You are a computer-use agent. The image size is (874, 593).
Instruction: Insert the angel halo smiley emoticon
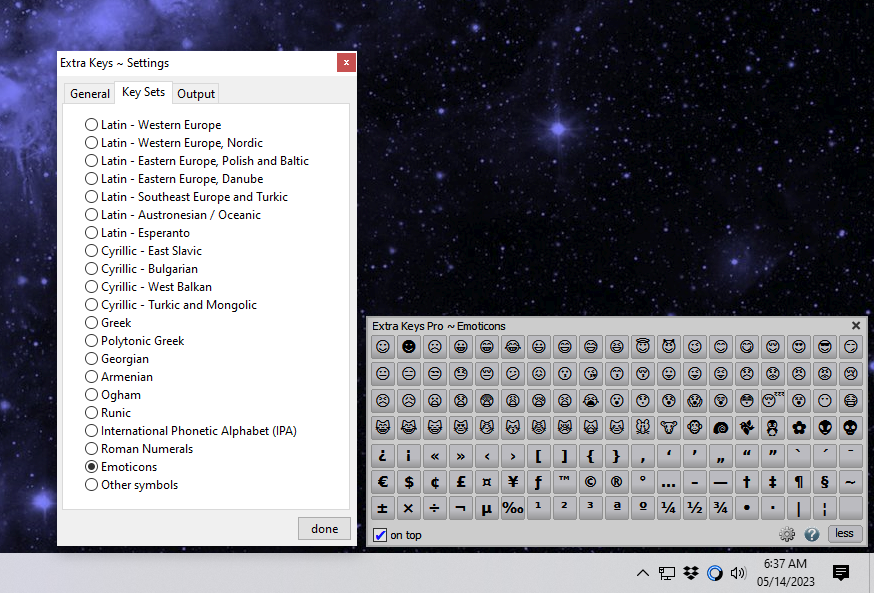pos(643,347)
